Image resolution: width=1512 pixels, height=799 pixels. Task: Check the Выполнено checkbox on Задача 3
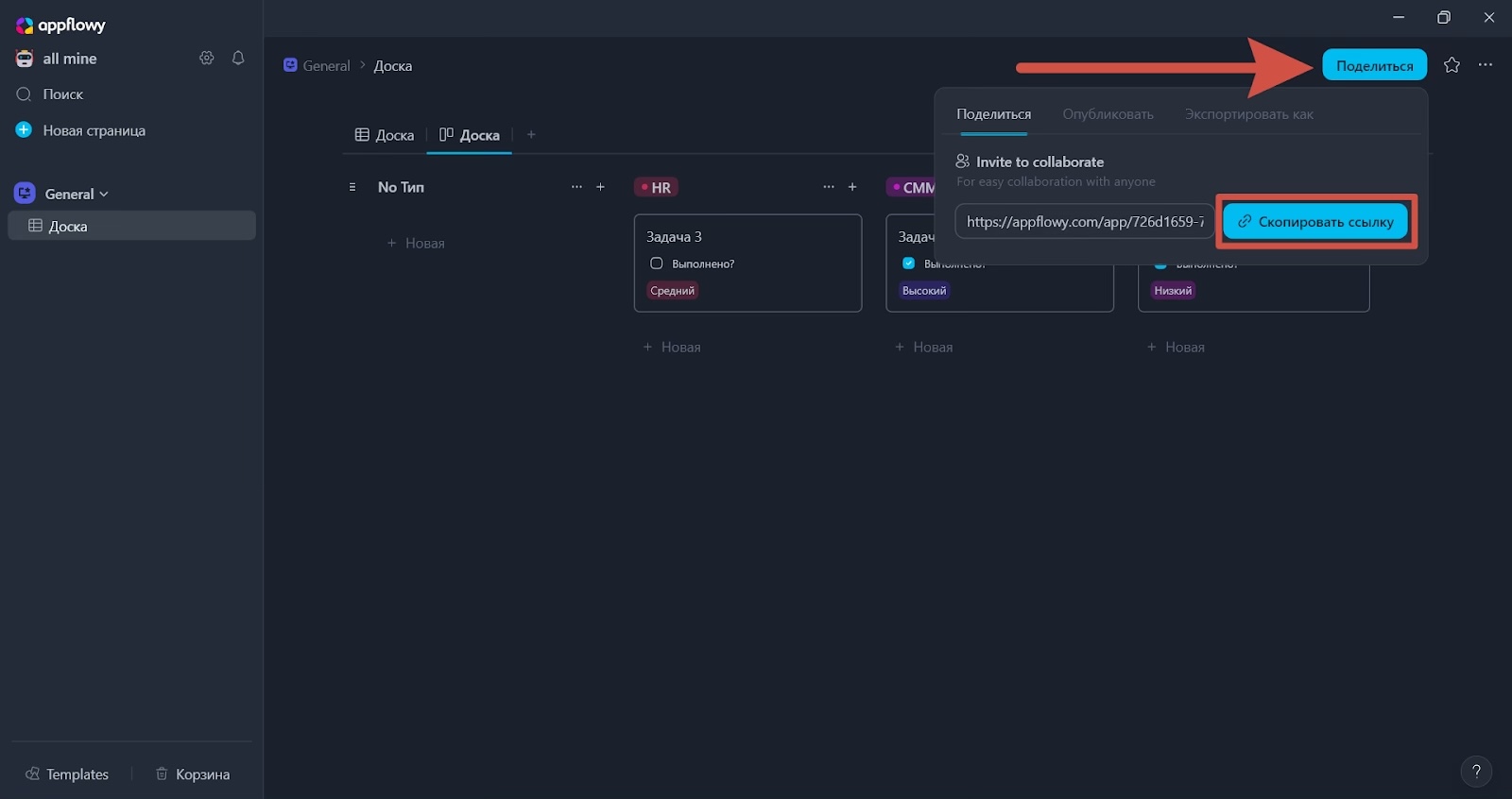pos(657,263)
